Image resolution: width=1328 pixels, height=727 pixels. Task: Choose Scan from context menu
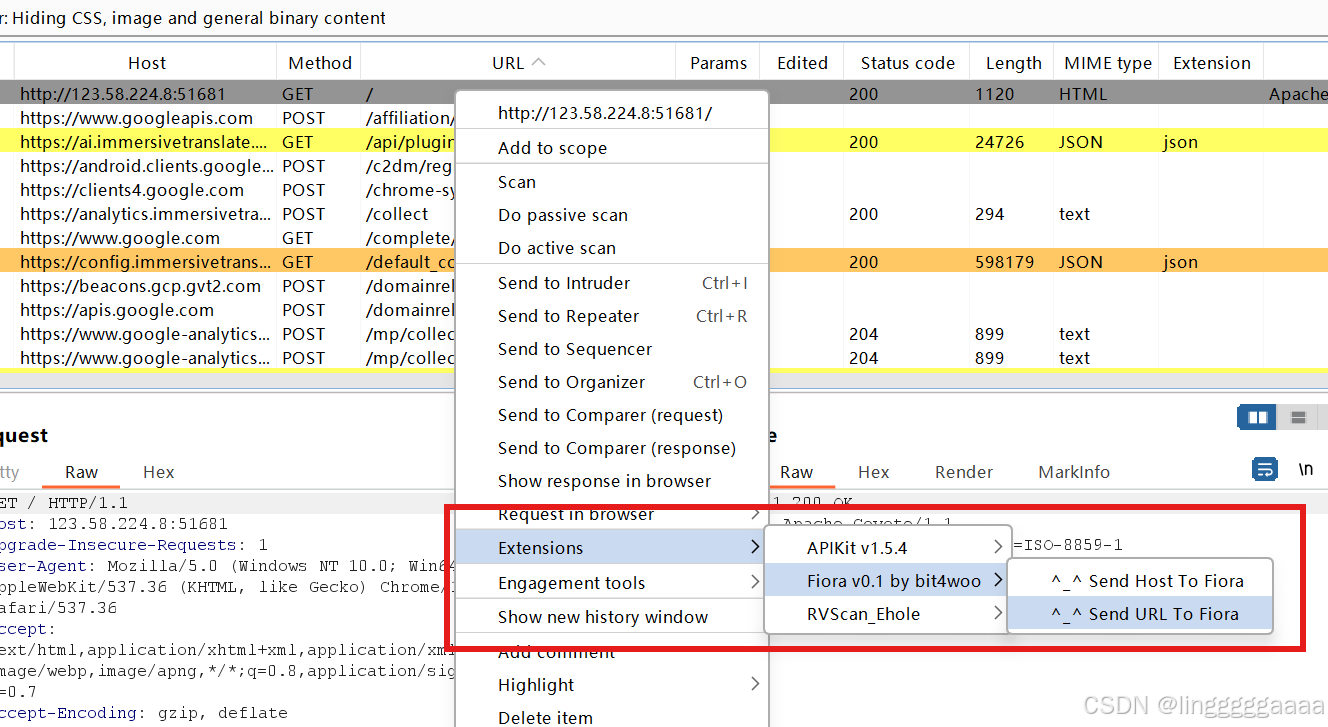pyautogui.click(x=612, y=182)
